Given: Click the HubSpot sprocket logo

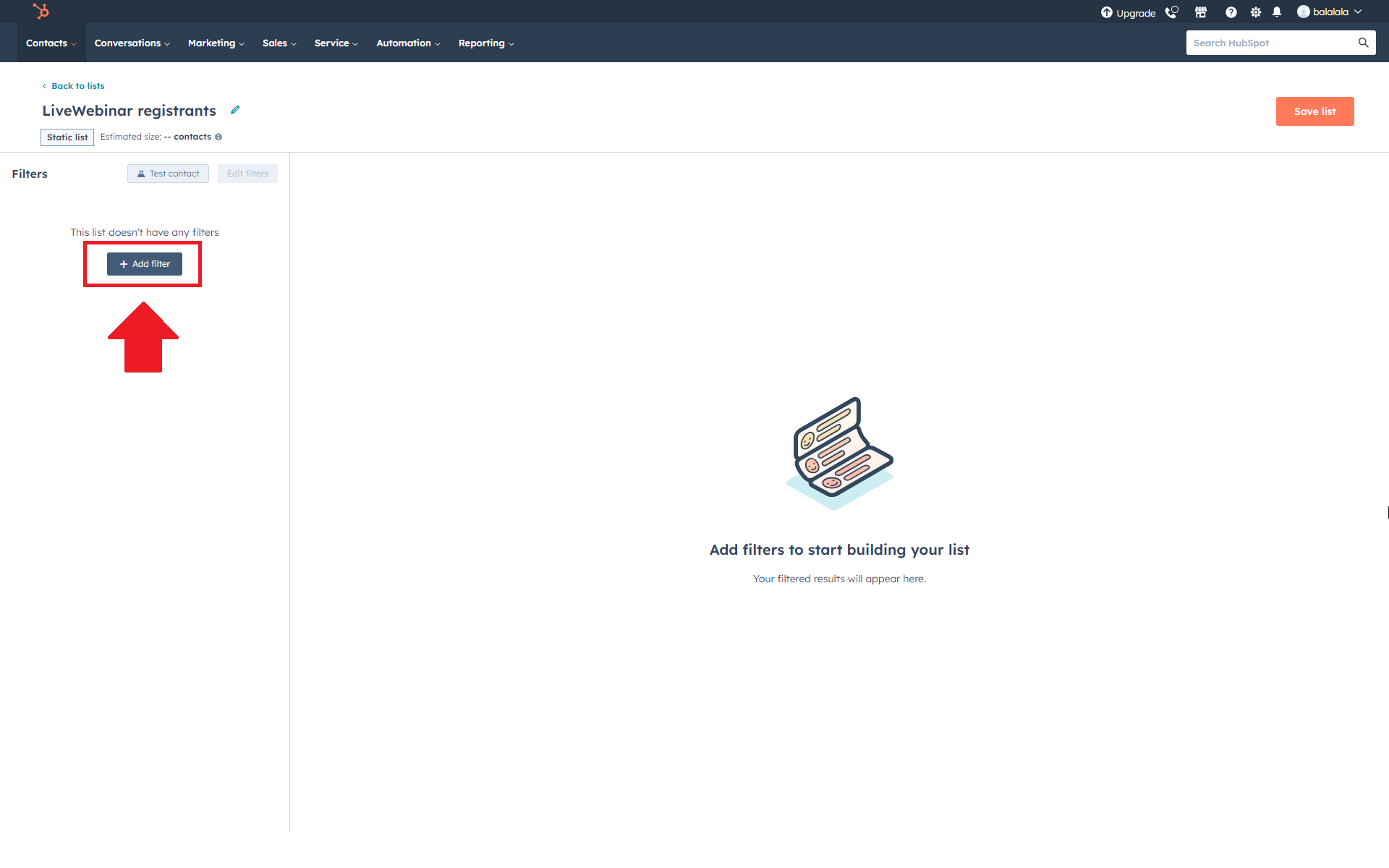Looking at the screenshot, I should (41, 11).
